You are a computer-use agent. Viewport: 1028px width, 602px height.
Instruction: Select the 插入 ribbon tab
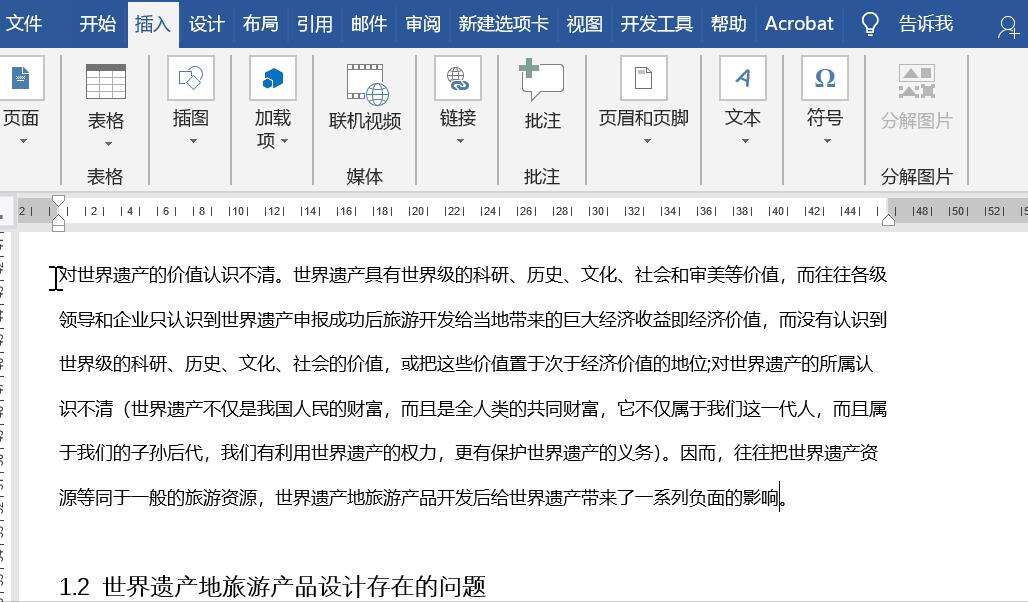click(x=153, y=24)
